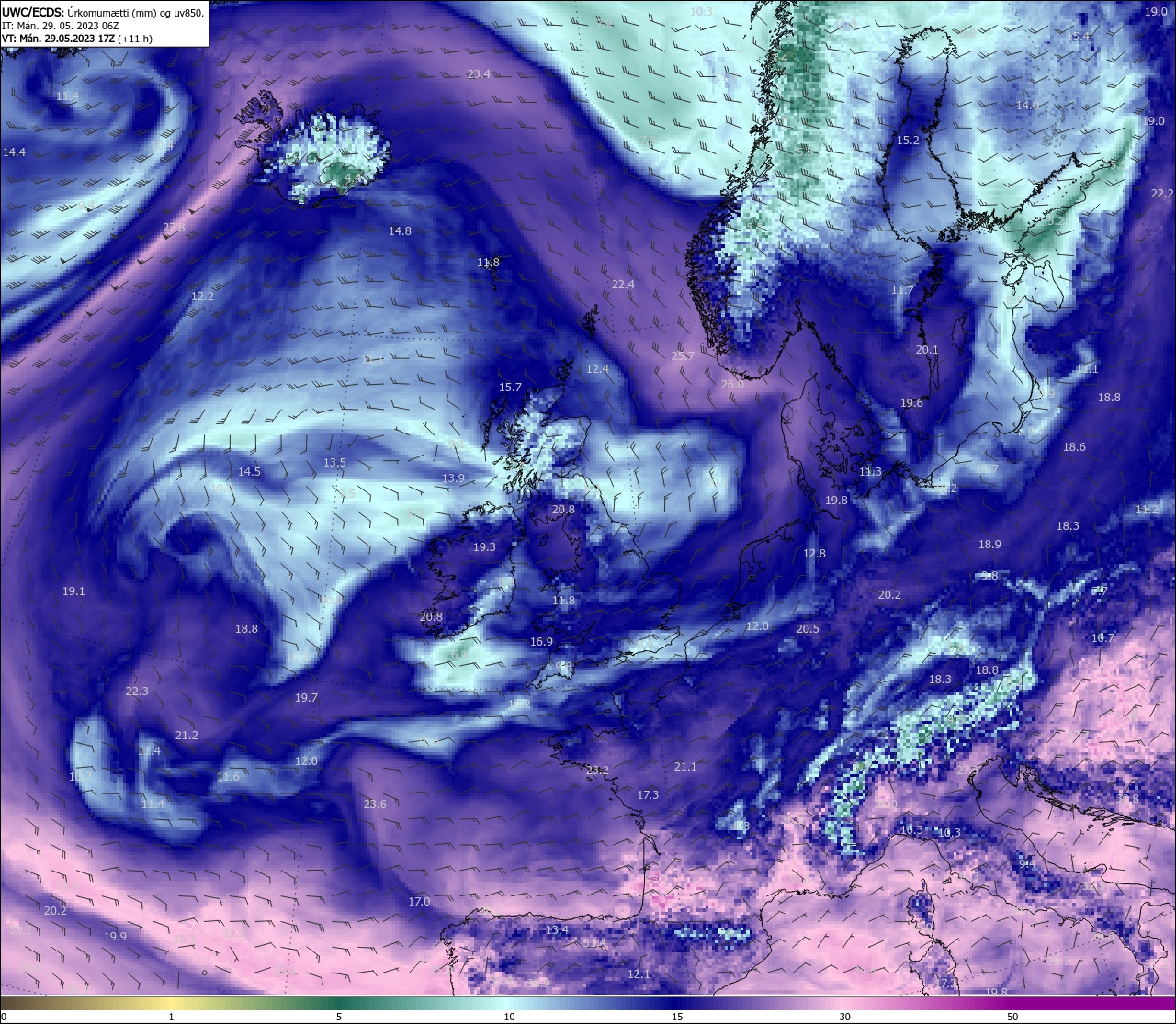This screenshot has width=1176, height=1024.
Task: Pick the 21.2 value label
Action: coord(187,736)
